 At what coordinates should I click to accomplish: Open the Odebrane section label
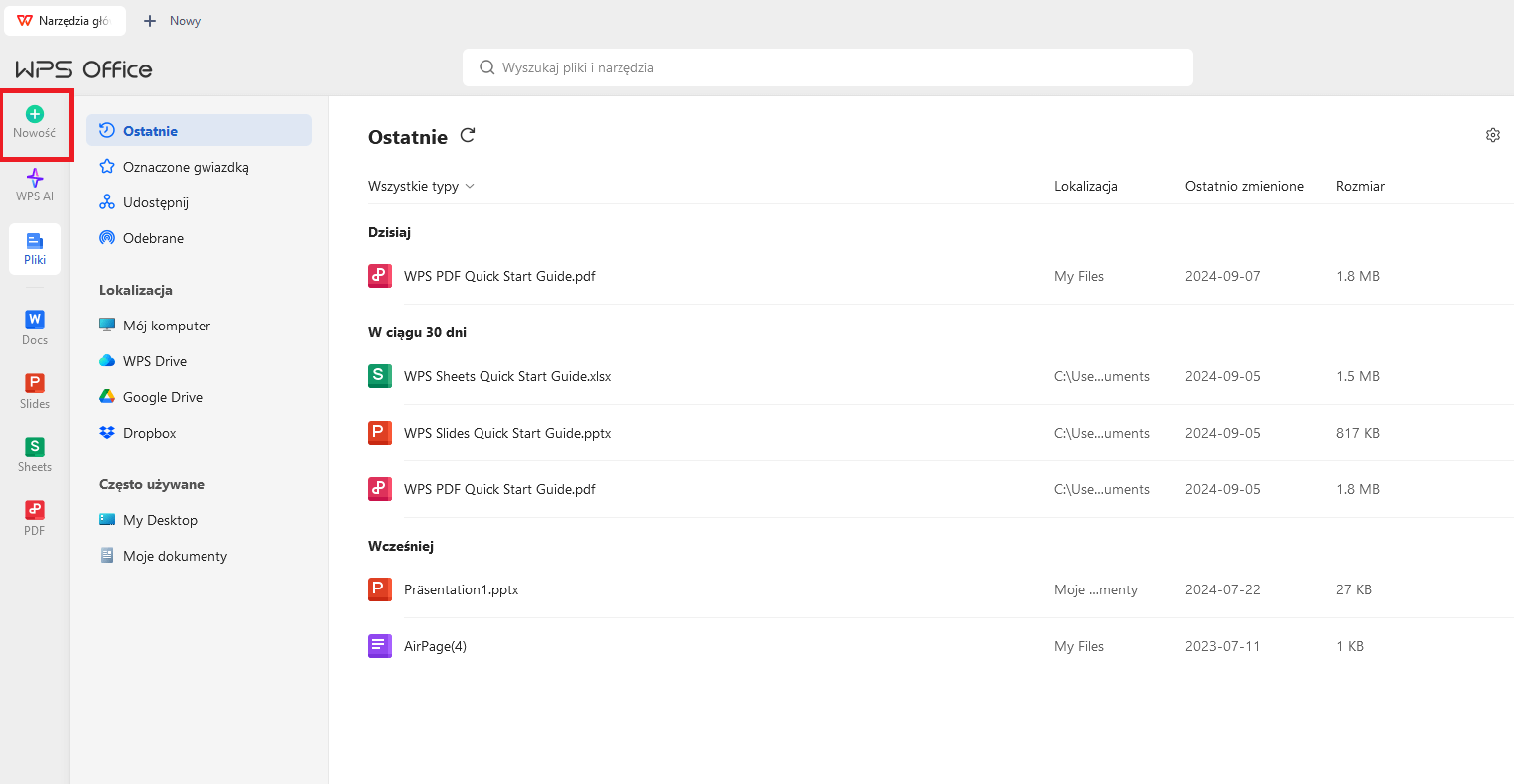[x=153, y=238]
